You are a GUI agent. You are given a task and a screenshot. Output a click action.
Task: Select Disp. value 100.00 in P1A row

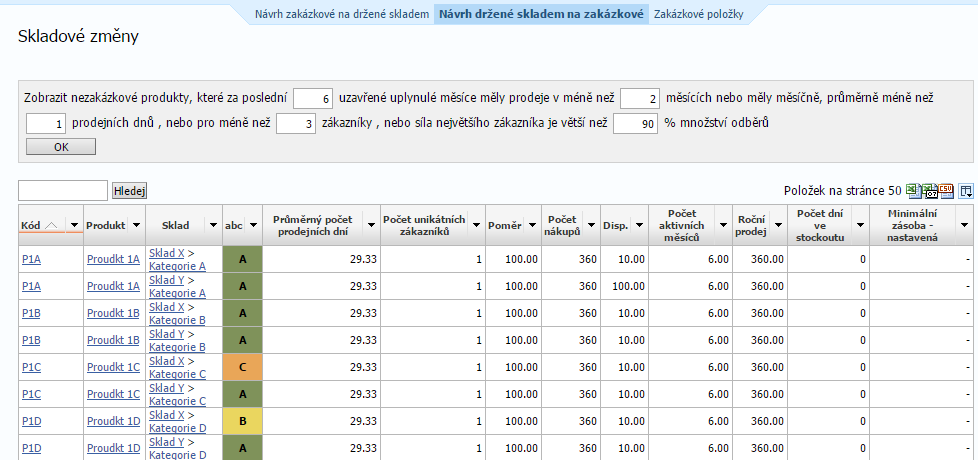pos(629,286)
